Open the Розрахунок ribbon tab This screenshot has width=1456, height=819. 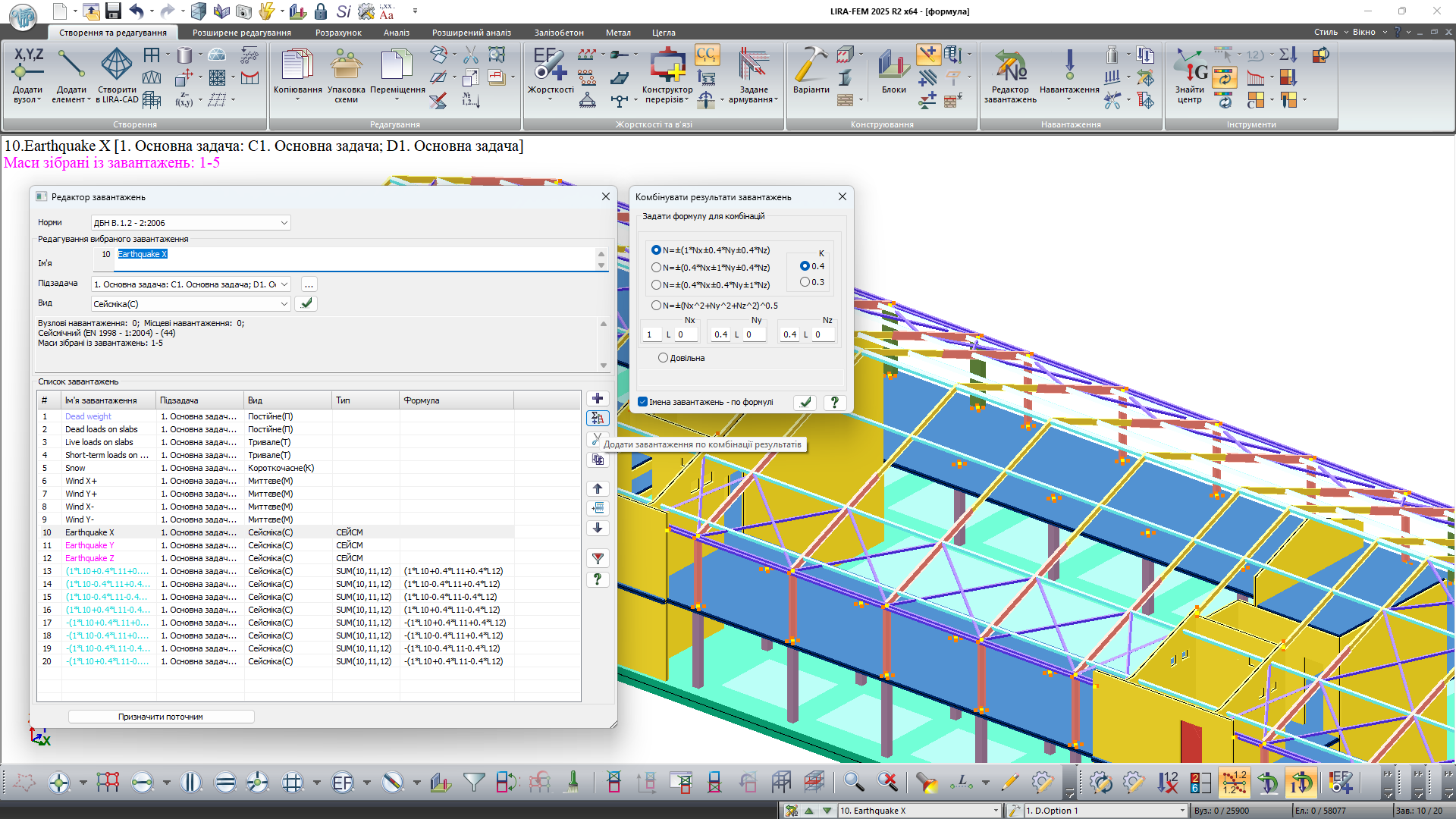(338, 33)
